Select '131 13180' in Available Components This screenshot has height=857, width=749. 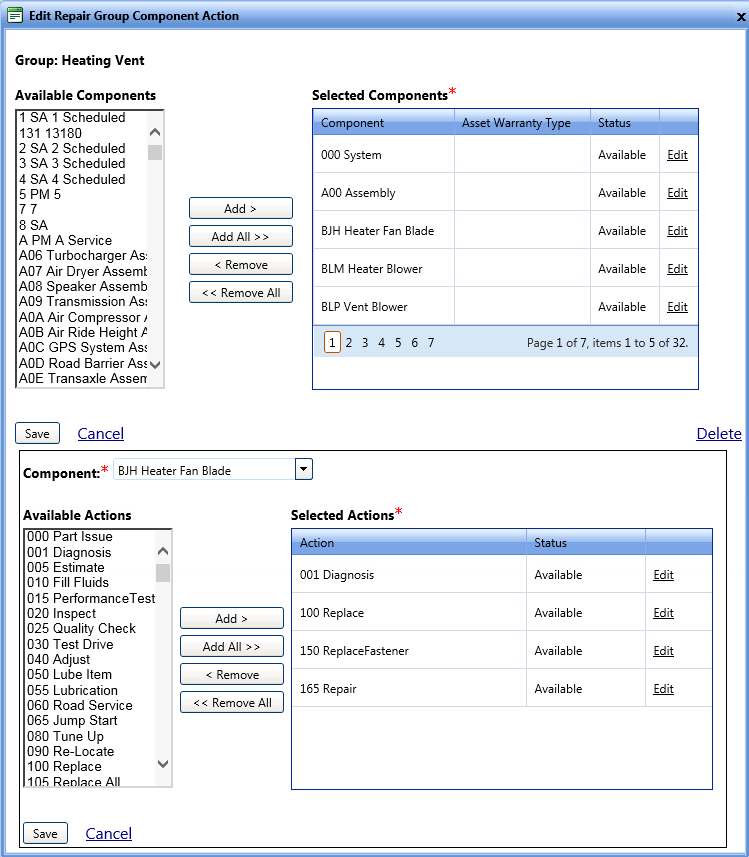tap(50, 133)
